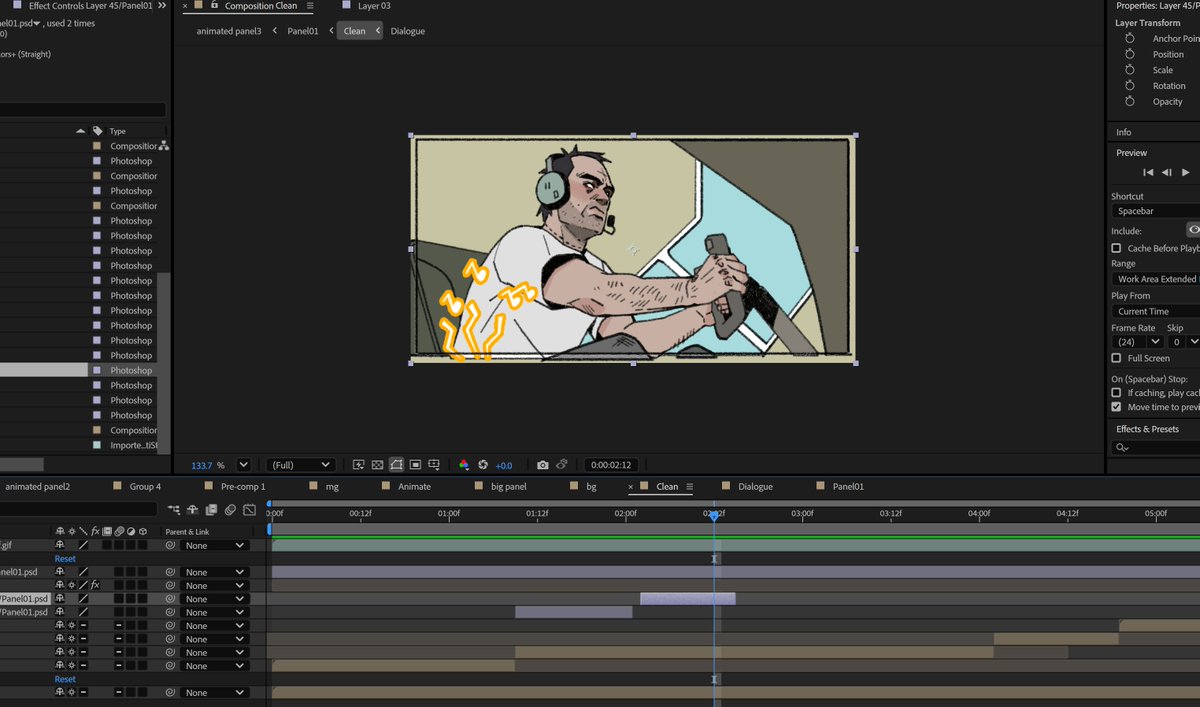Toggle Include video eye button in Preview
Viewport: 1200px width, 707px height.
tap(1193, 230)
